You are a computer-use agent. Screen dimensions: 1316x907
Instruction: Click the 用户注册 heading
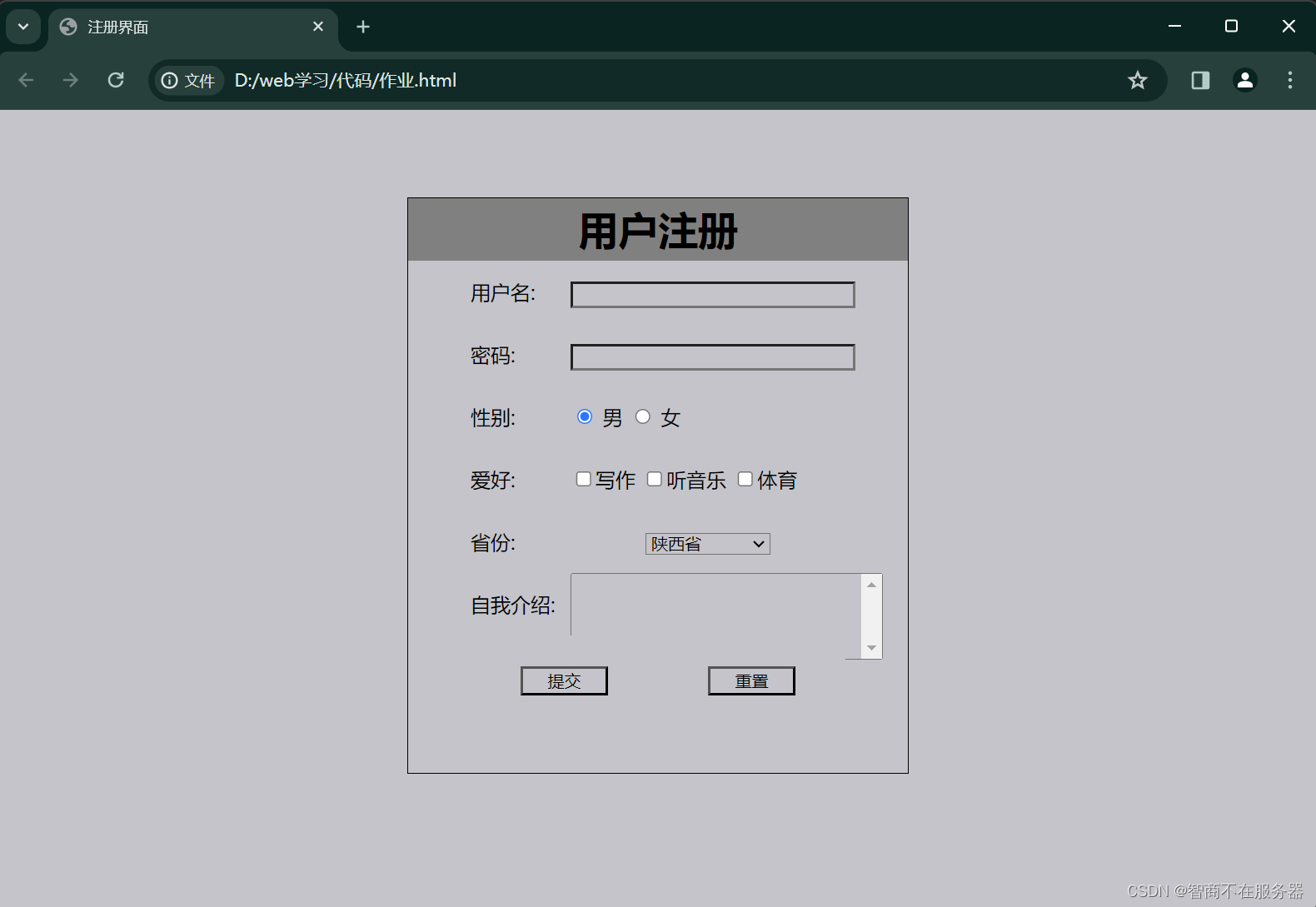pos(658,232)
